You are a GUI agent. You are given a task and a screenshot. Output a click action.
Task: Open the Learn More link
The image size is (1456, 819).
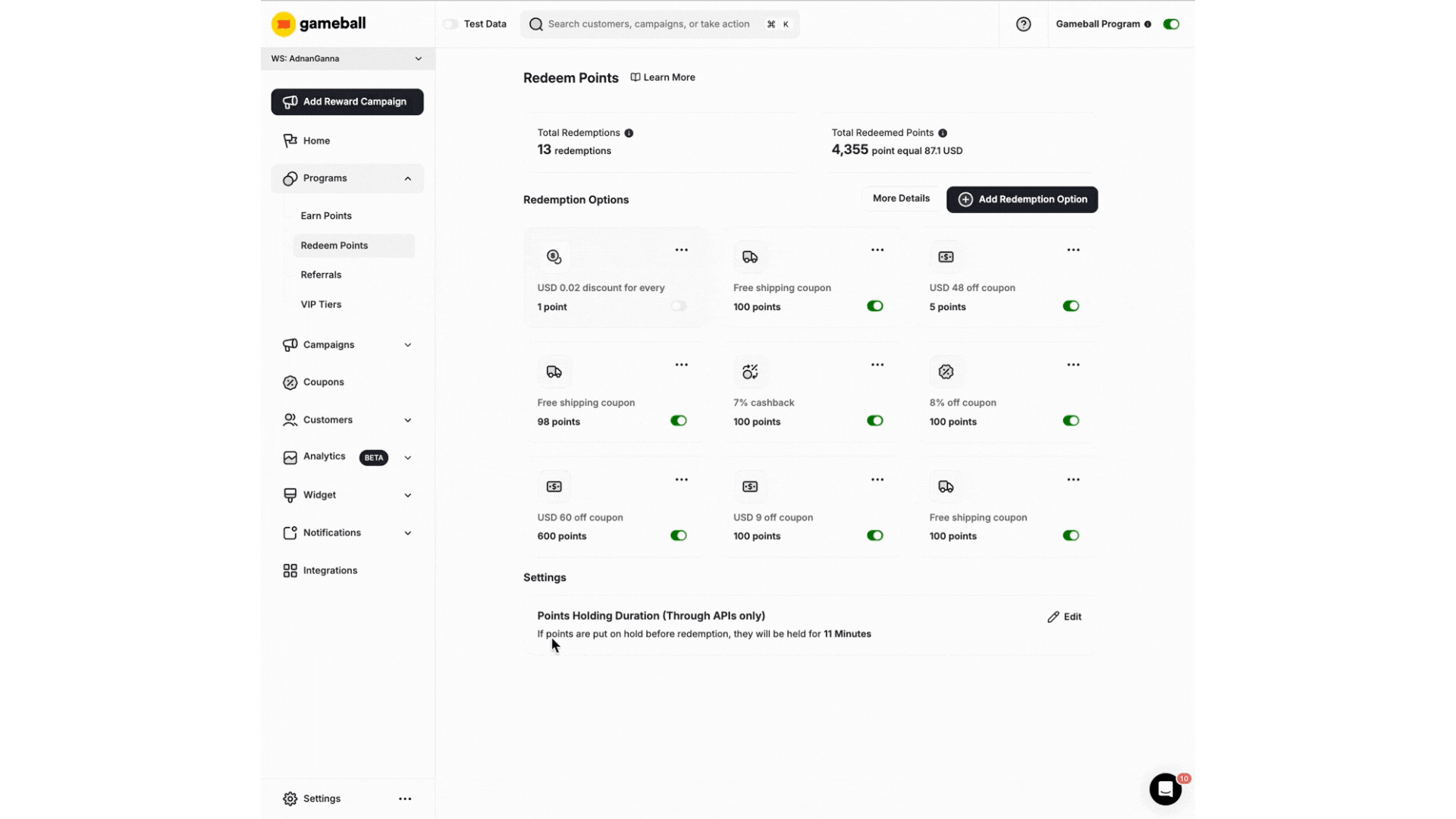(663, 77)
